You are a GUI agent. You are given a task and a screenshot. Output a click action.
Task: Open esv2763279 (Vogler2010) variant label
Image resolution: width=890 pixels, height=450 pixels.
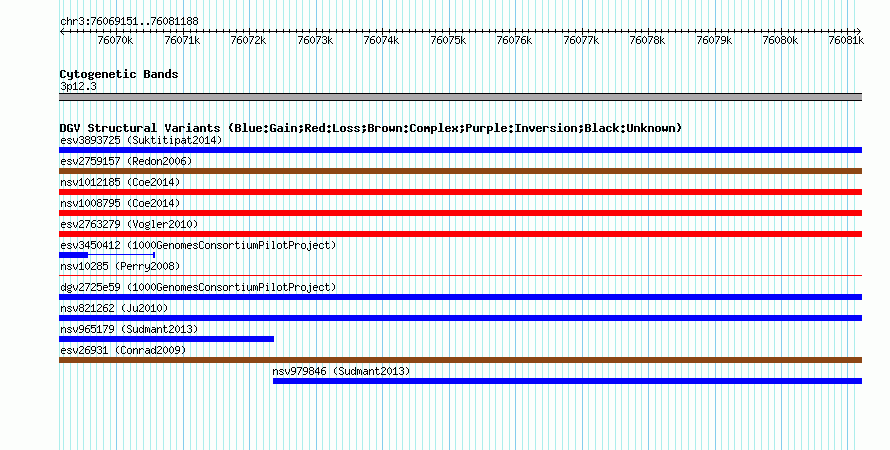tap(129, 224)
